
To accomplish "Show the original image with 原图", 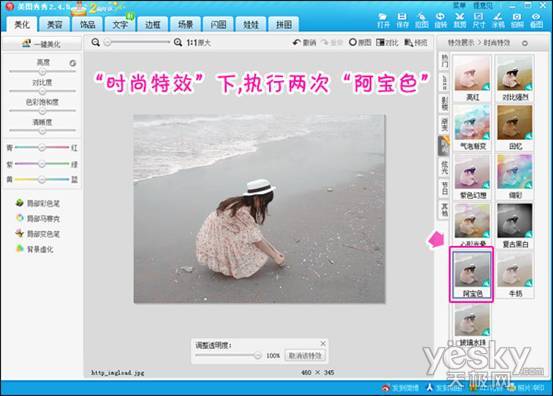I will [360, 43].
